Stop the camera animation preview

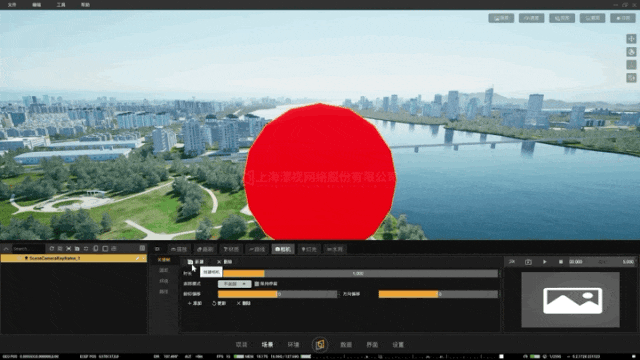[561, 262]
